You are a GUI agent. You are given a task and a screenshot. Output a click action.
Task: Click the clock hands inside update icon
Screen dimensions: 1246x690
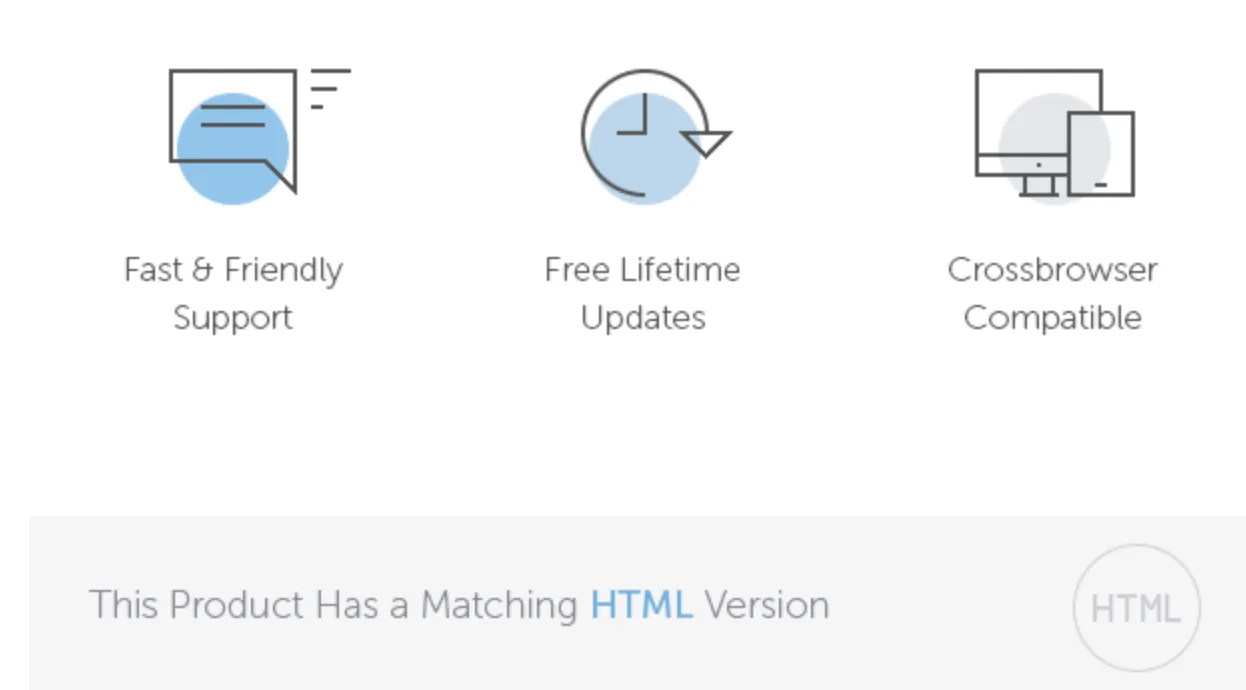(x=633, y=114)
